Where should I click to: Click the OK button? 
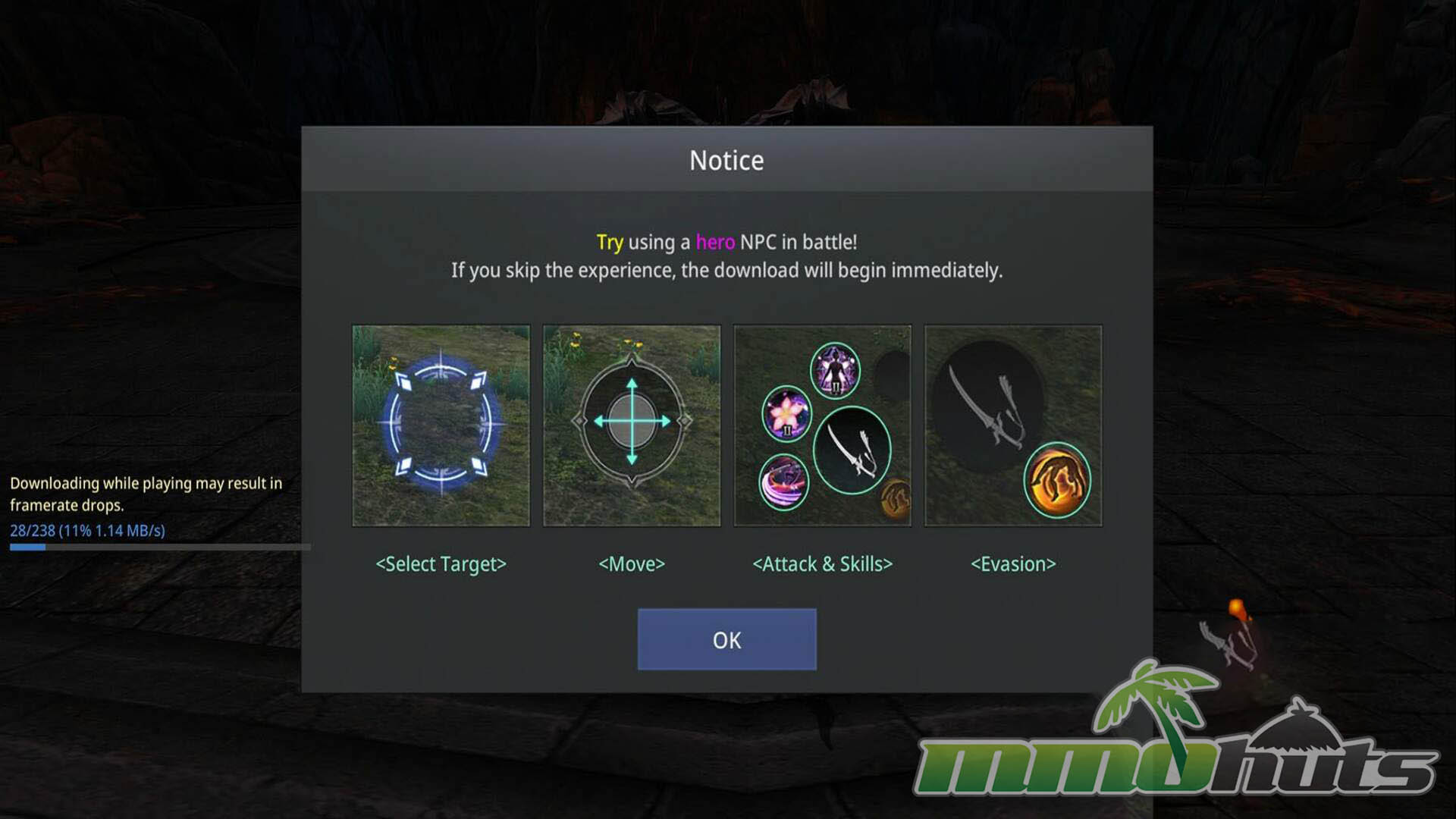click(726, 639)
